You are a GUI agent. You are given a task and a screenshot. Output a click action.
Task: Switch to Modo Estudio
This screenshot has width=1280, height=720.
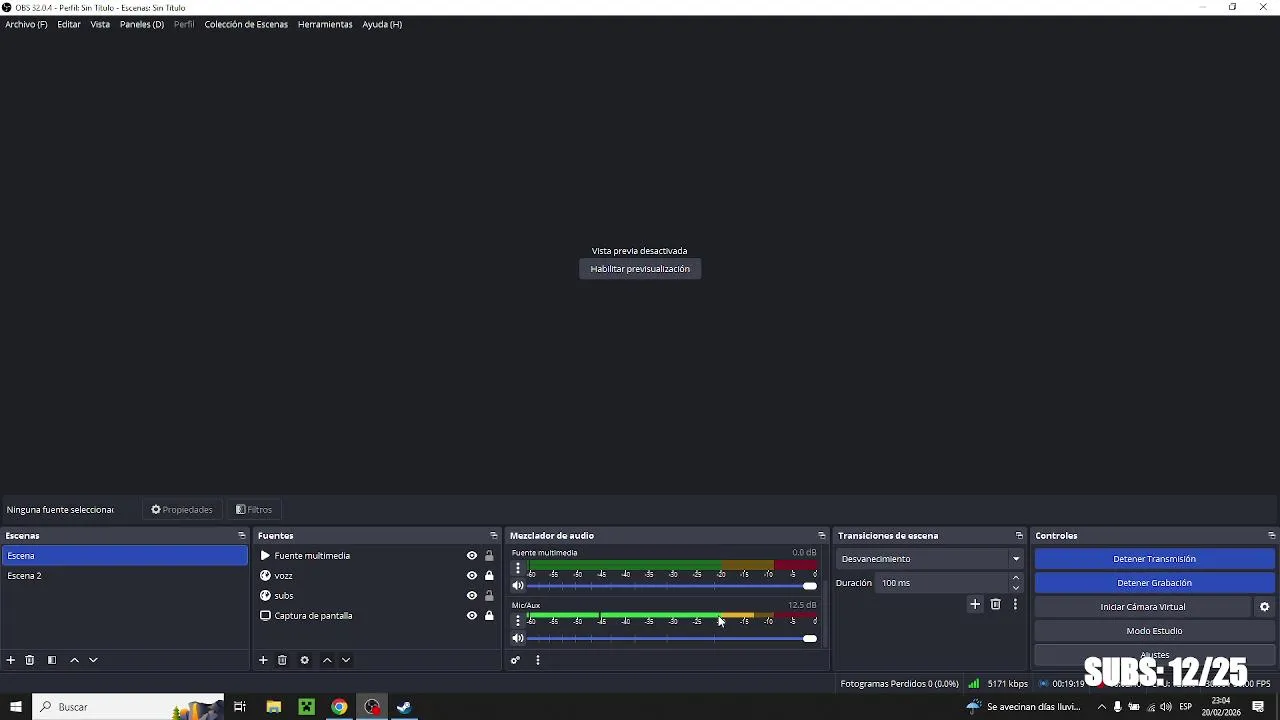coord(1154,631)
